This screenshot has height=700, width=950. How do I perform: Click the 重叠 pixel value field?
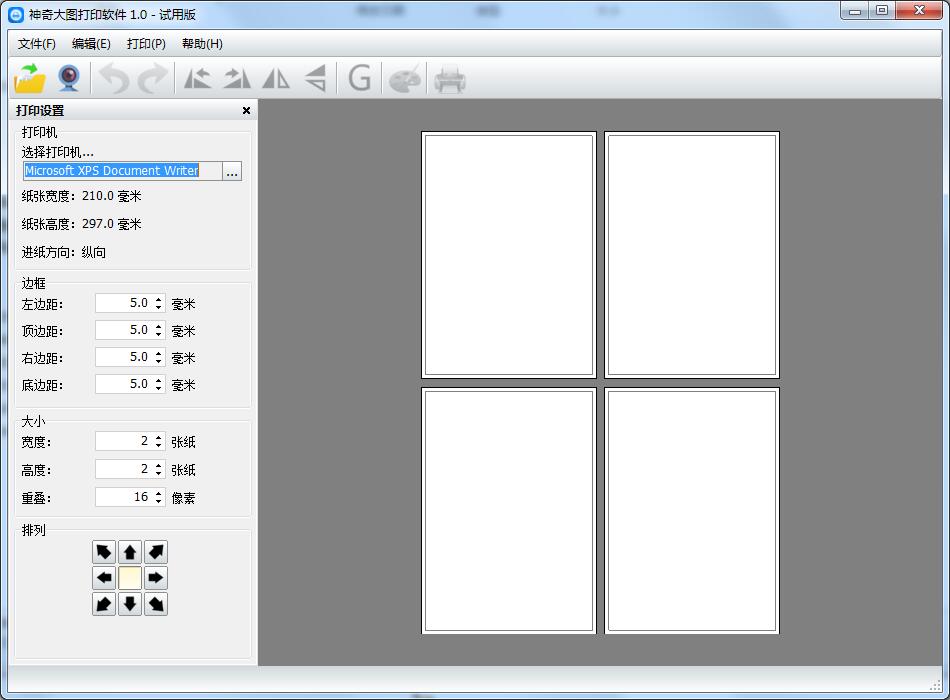click(x=123, y=497)
